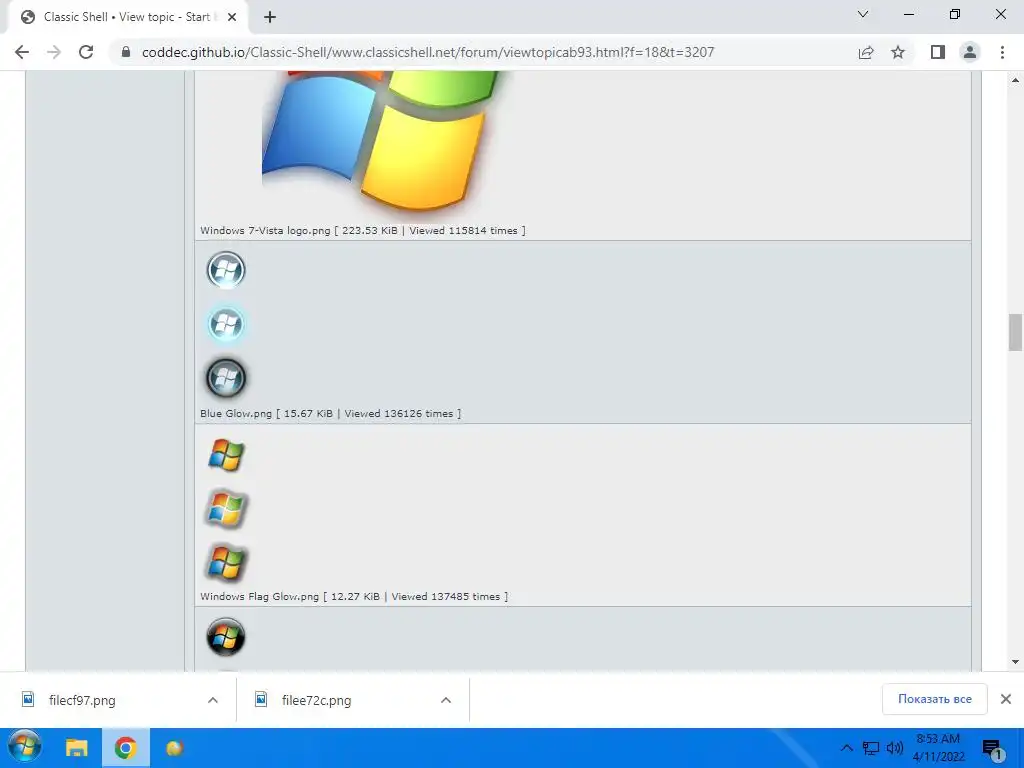This screenshot has height=768, width=1024.
Task: Open downloaded file filee72c.png
Action: coord(316,700)
